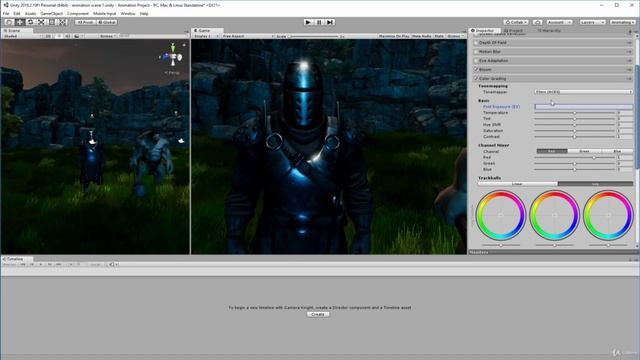Click the first color trackball wheel
Viewport: 640px width, 360px height.
501,215
